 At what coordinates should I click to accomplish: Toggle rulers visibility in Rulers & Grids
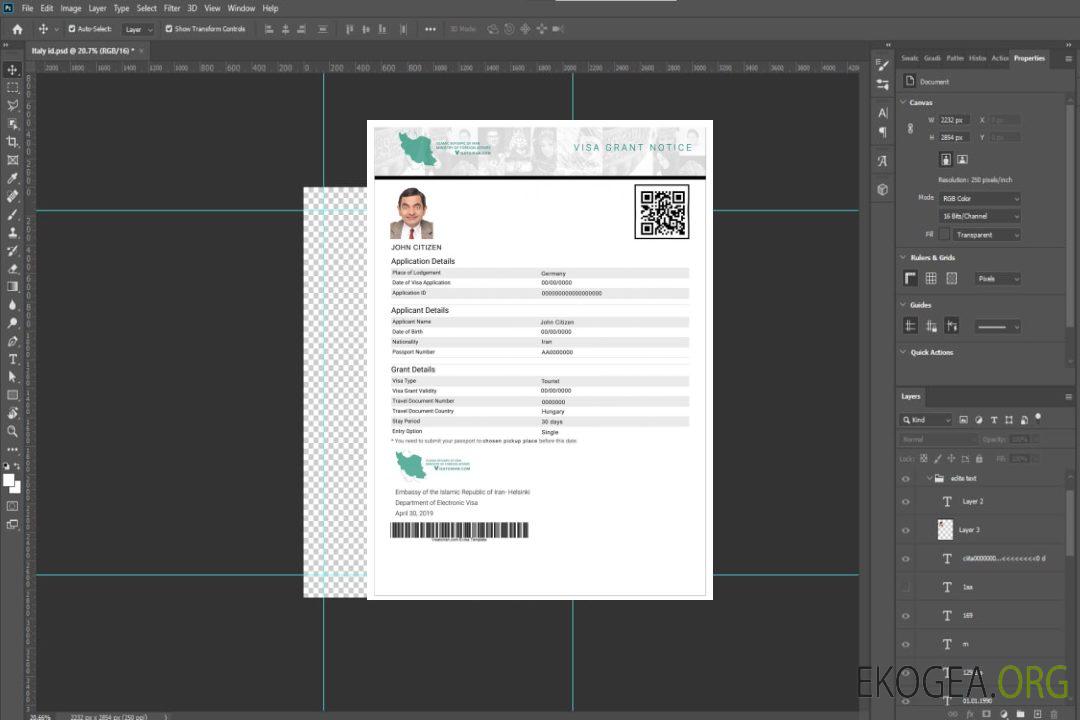click(910, 278)
